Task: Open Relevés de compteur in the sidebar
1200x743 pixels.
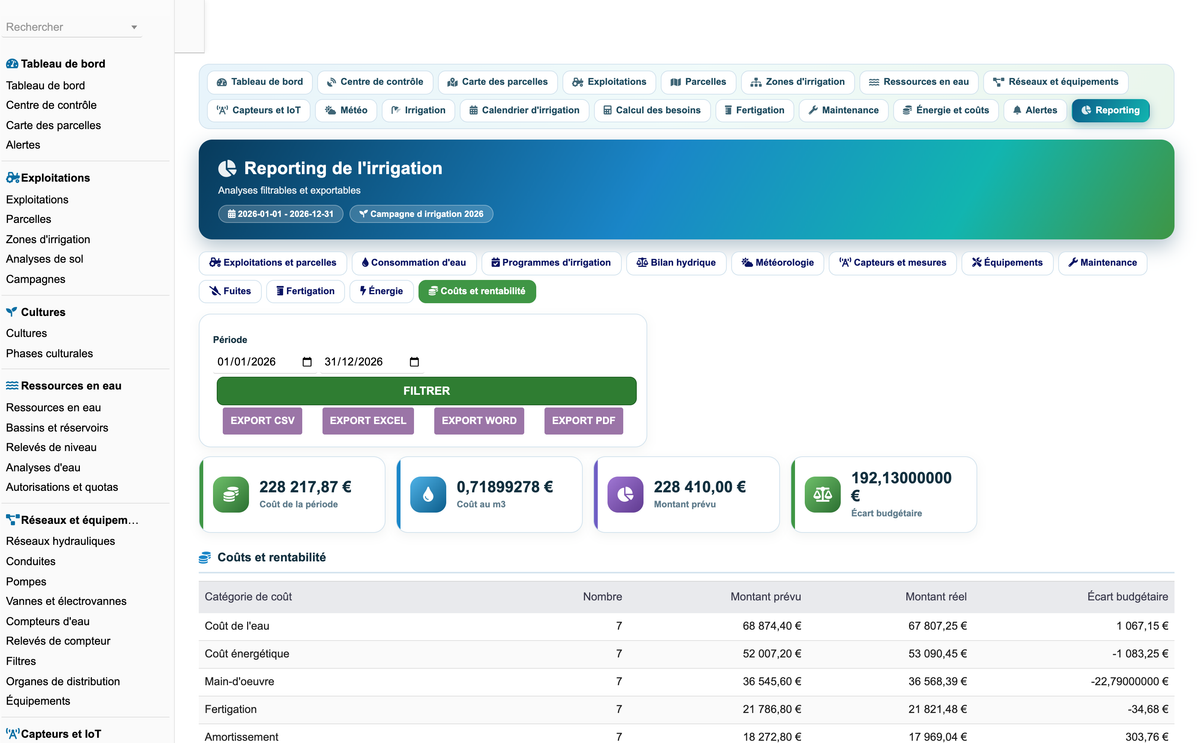Action: 58,641
